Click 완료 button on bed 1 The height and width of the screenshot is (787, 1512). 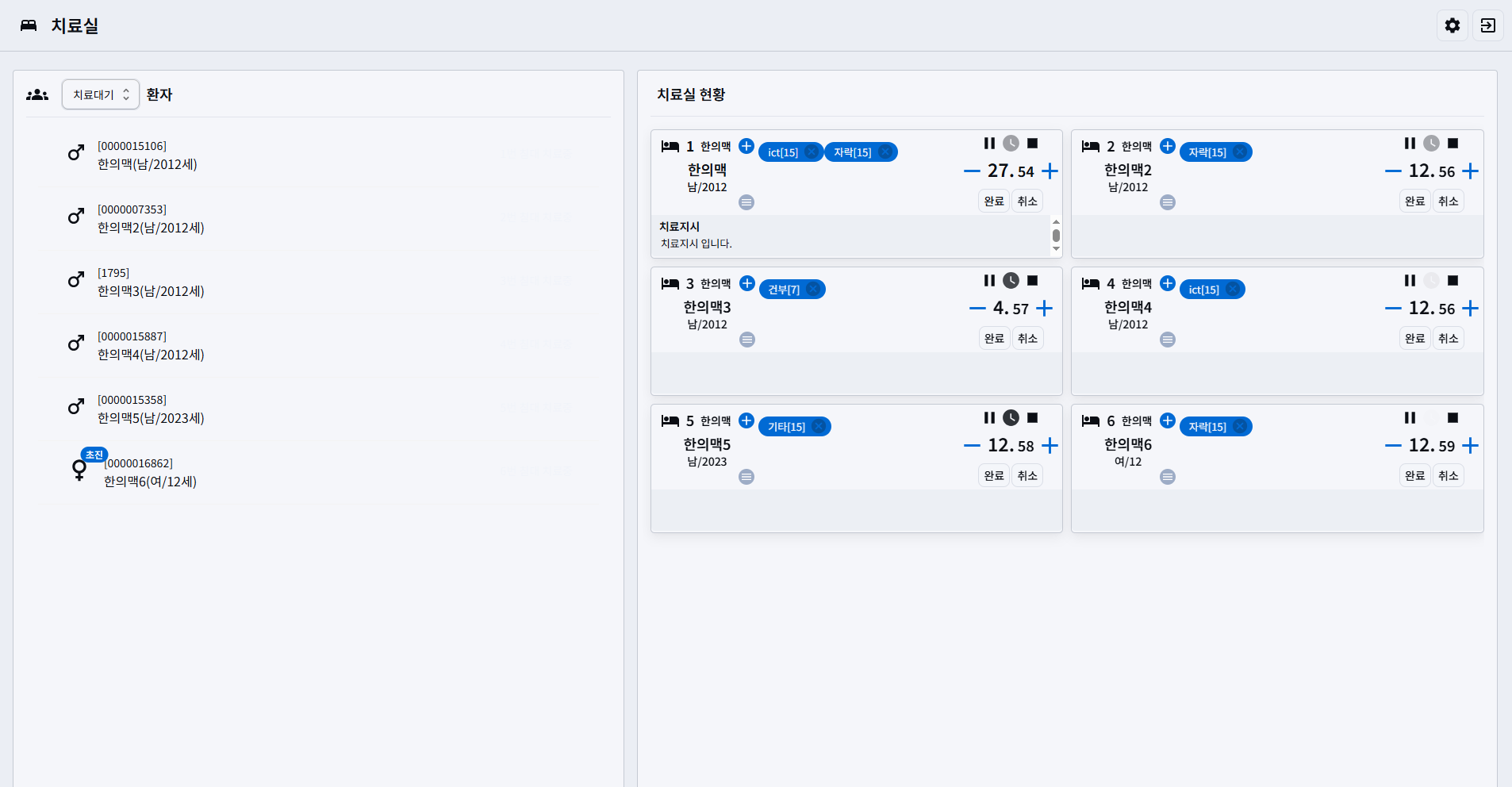(994, 202)
